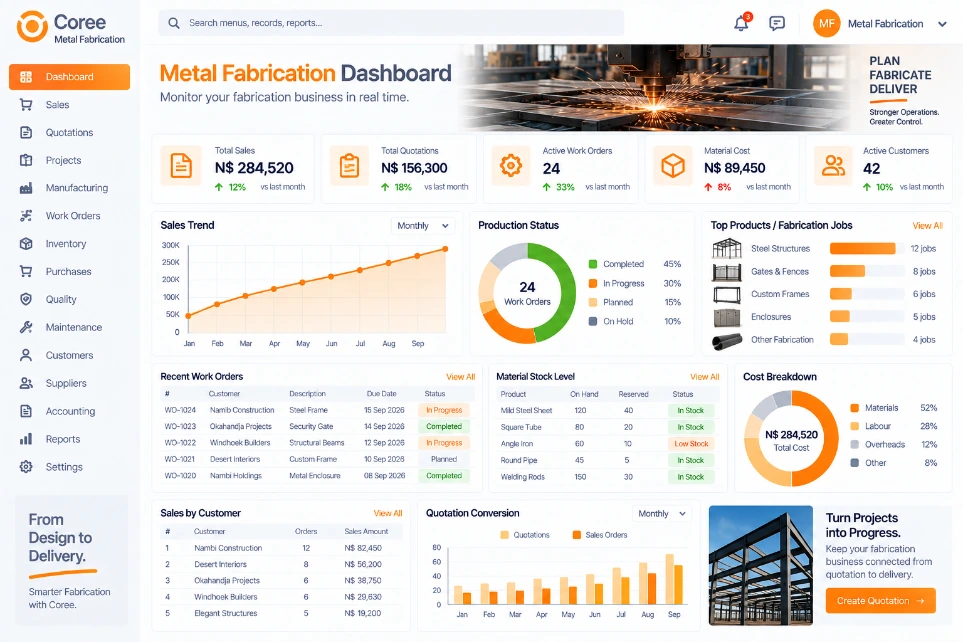View all Sales by Customer
This screenshot has width=963, height=642.
click(388, 513)
